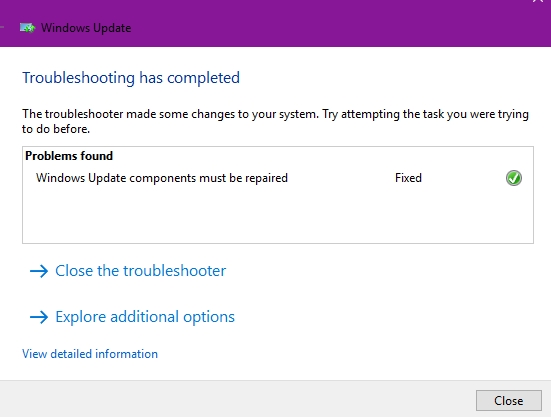551x417 pixels.
Task: Click the Windows Update title bar icon
Action: pos(27,28)
